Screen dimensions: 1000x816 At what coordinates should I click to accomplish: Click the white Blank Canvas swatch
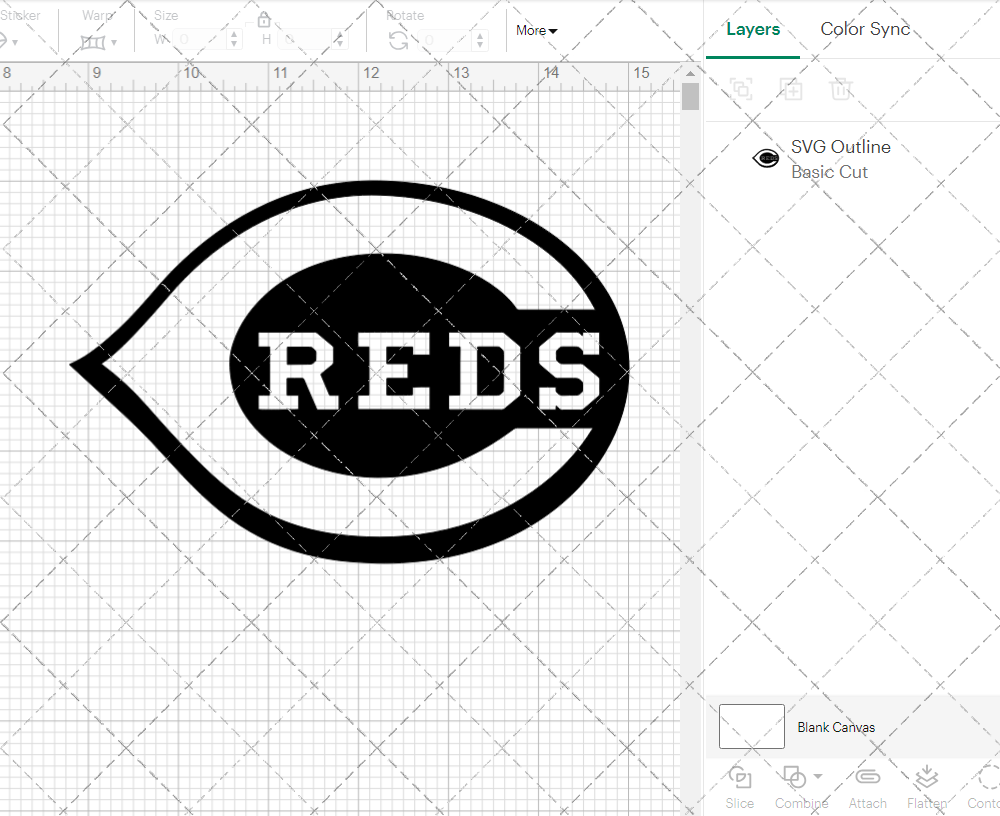(750, 727)
